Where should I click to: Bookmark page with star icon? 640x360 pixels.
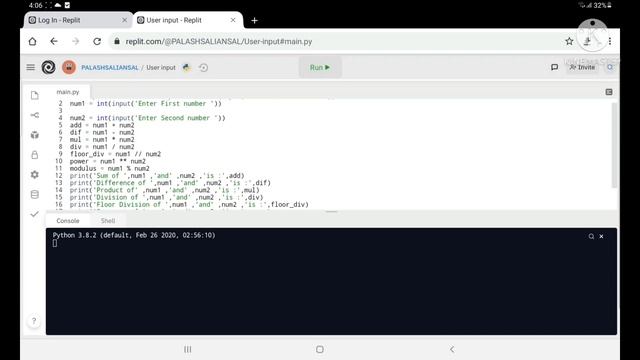click(569, 41)
